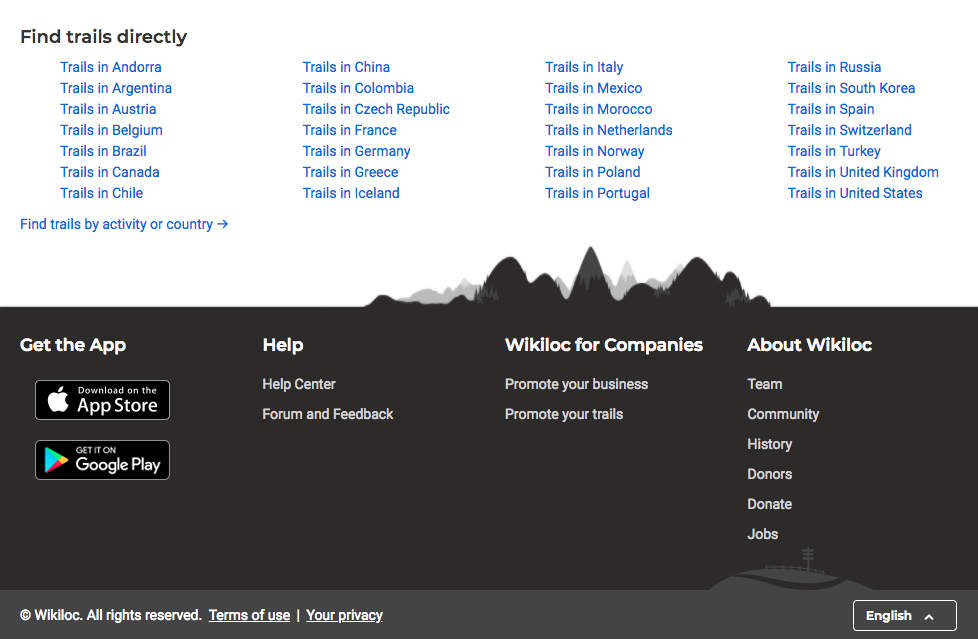
Task: Open Trails in Italy
Action: click(584, 67)
